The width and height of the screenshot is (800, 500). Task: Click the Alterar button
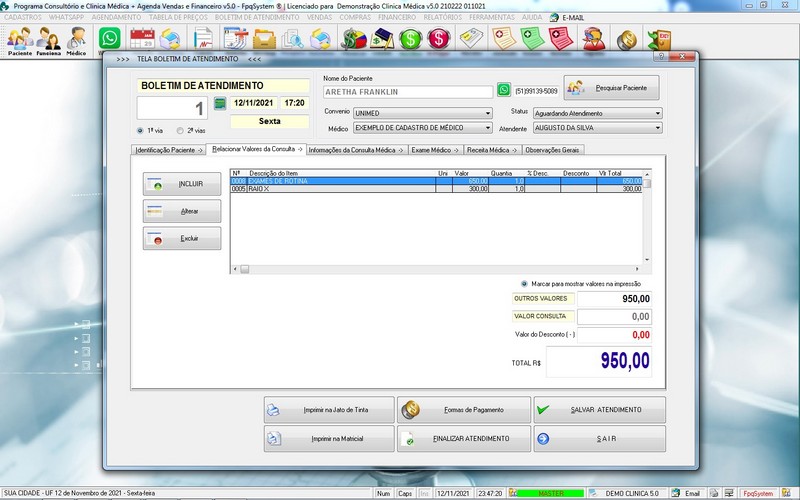tap(182, 211)
